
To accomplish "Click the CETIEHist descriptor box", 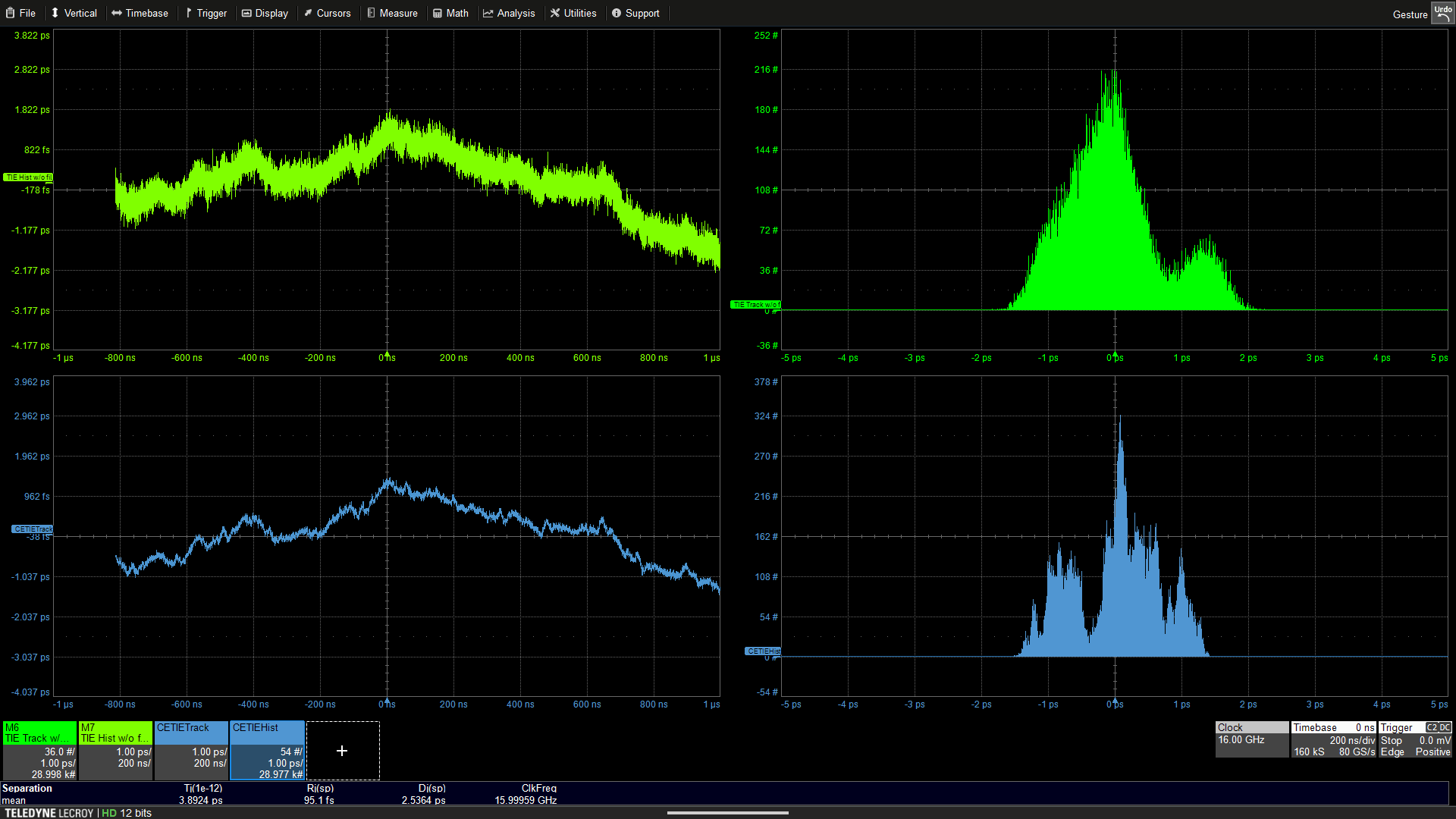I will [267, 750].
